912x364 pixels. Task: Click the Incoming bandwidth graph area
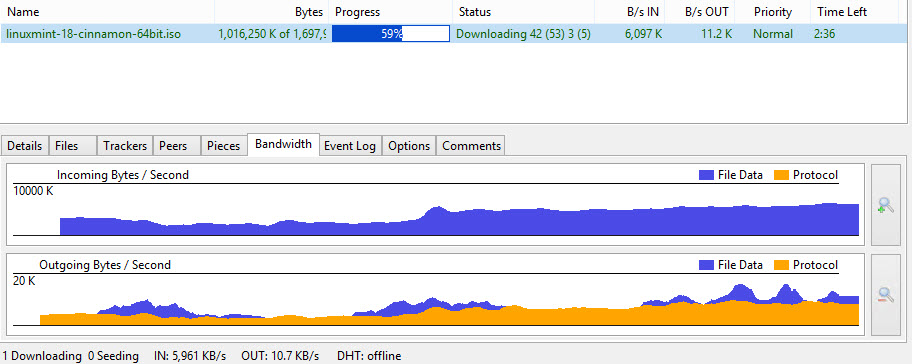436,205
